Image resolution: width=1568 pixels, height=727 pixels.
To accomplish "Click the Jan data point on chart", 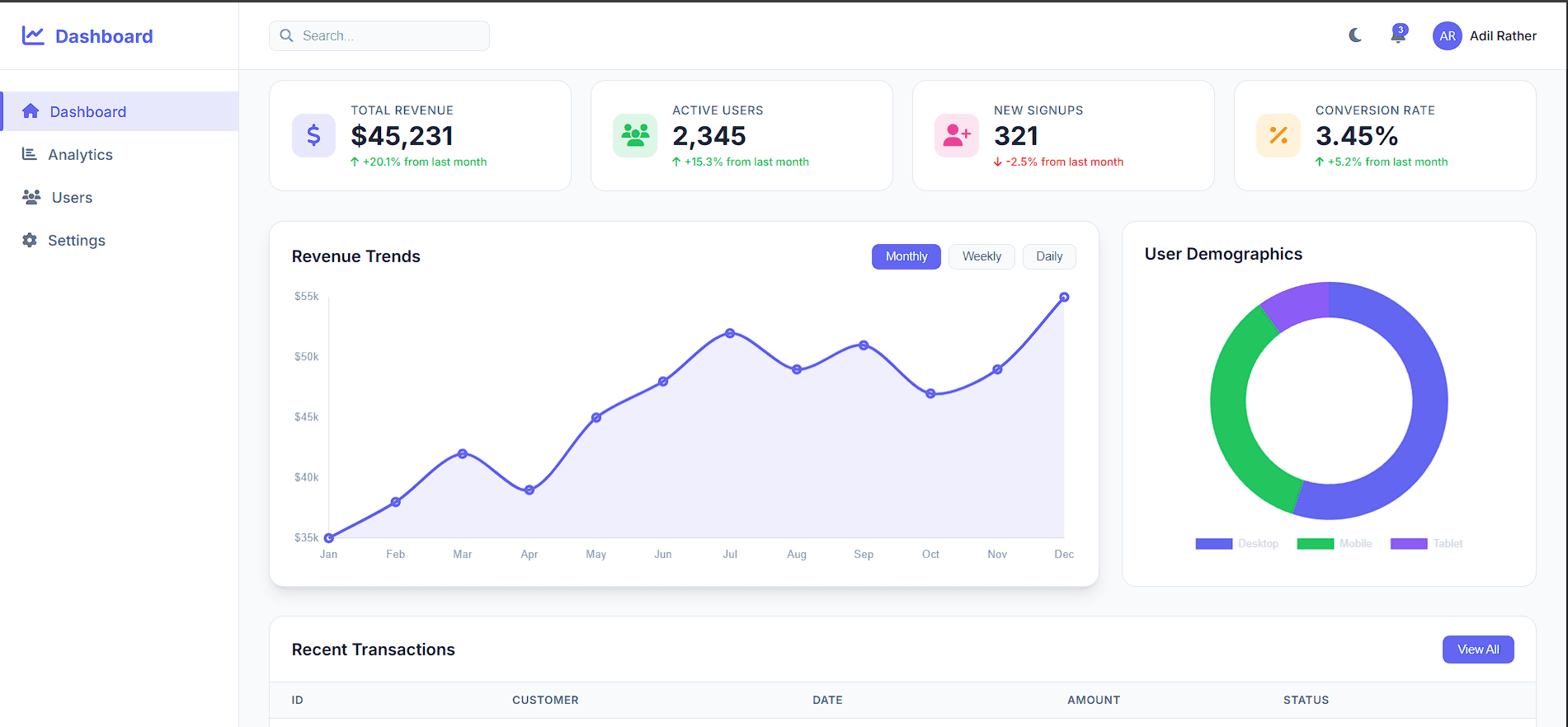I will [329, 538].
